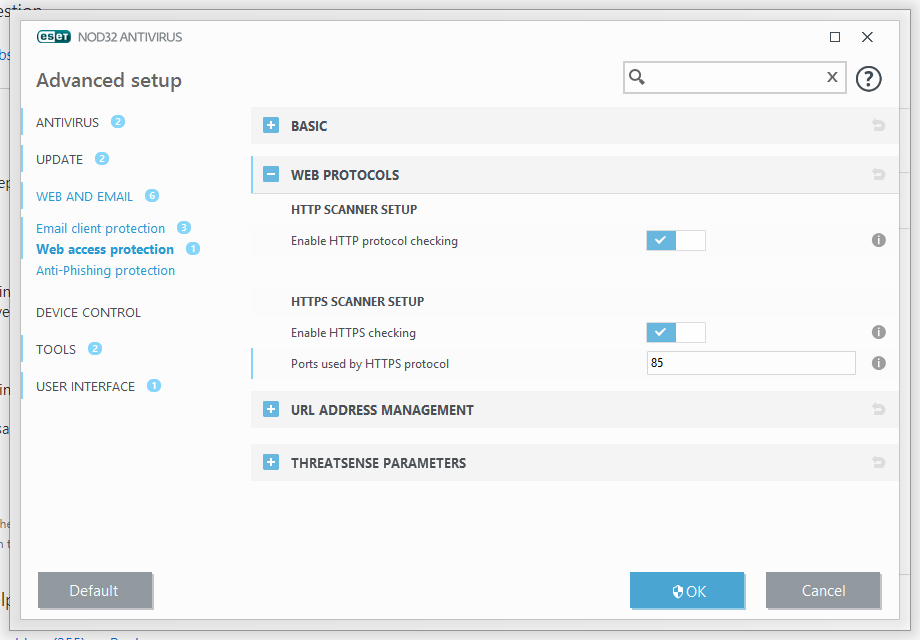
Task: Click the Cancel button
Action: (823, 590)
